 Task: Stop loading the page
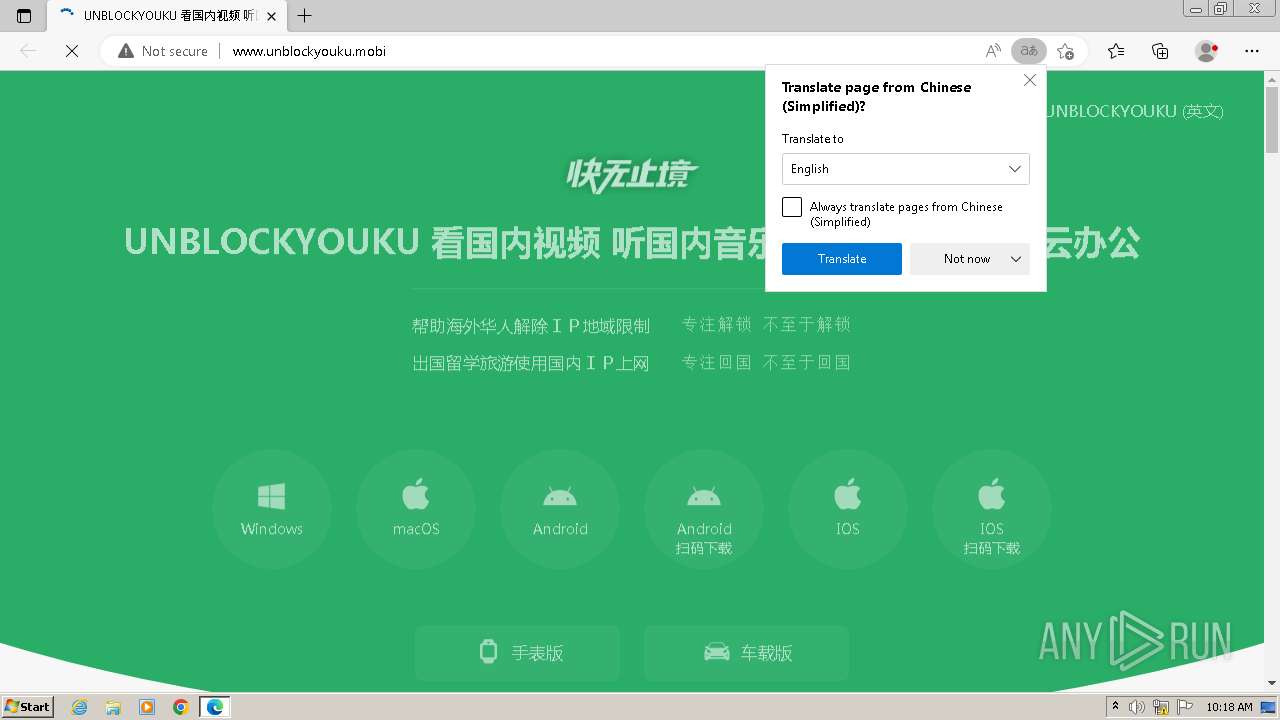(72, 51)
